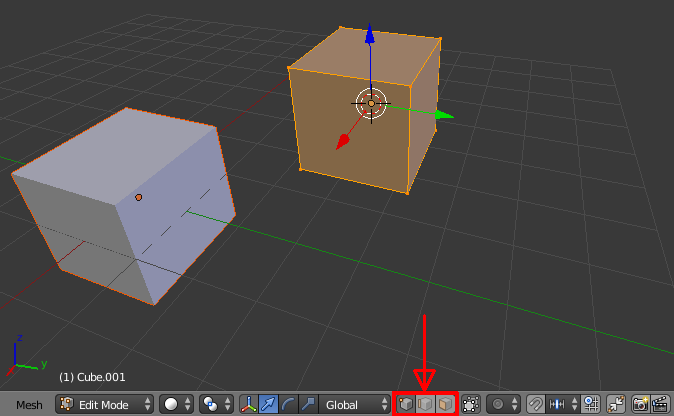Image resolution: width=674 pixels, height=416 pixels.
Task: Click the orange origin dot on the gray cube
Action: tap(138, 197)
